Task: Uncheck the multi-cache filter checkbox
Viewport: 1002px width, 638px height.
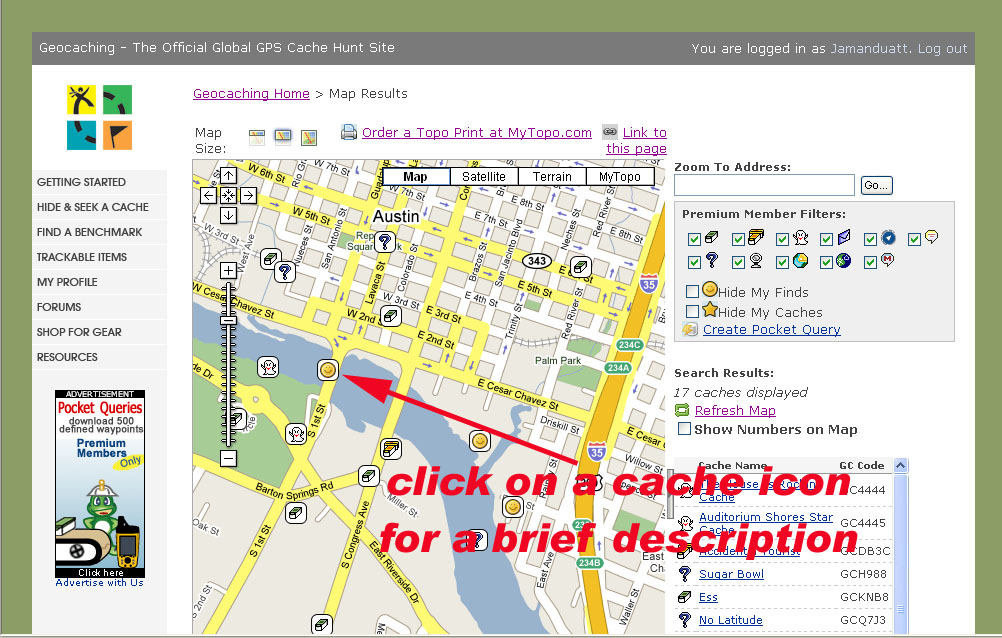Action: coord(738,239)
